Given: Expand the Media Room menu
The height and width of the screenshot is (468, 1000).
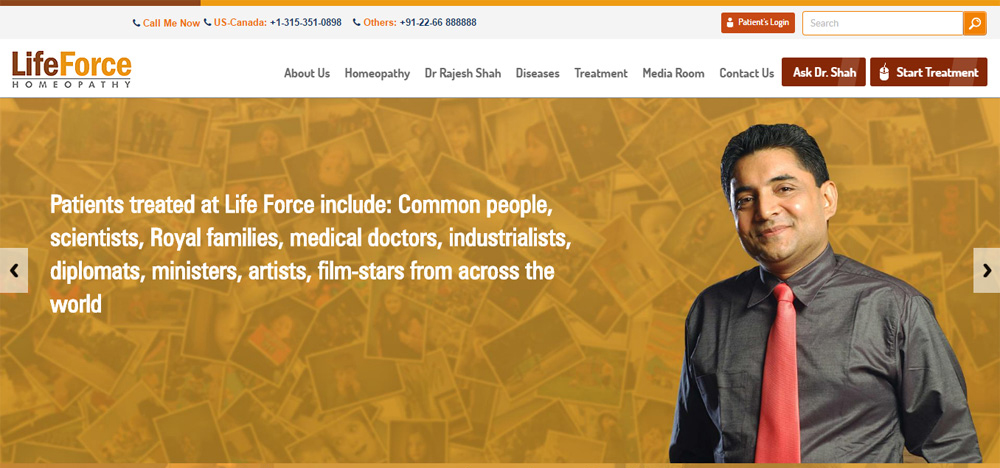Looking at the screenshot, I should pos(673,73).
